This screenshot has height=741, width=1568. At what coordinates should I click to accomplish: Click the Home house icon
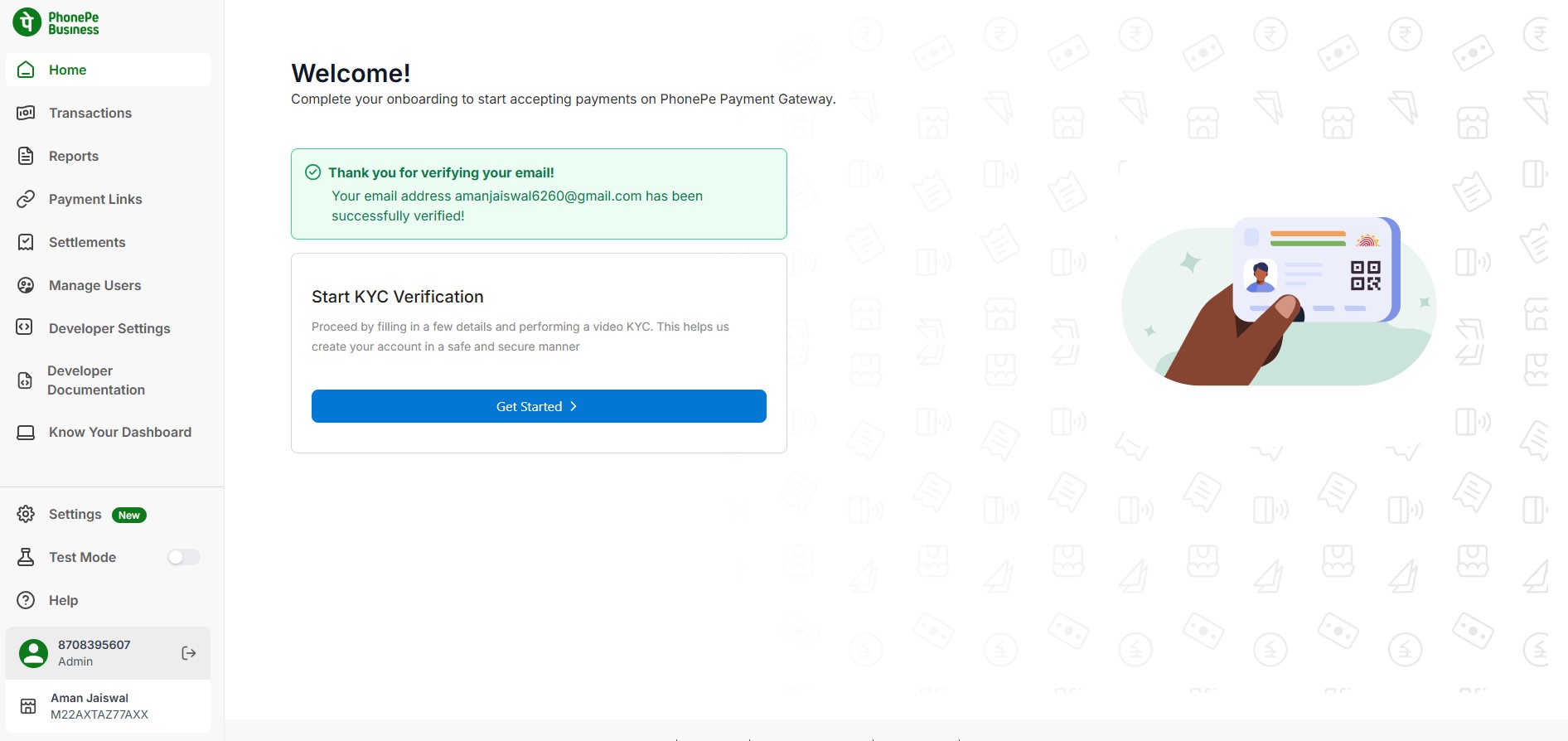point(27,70)
